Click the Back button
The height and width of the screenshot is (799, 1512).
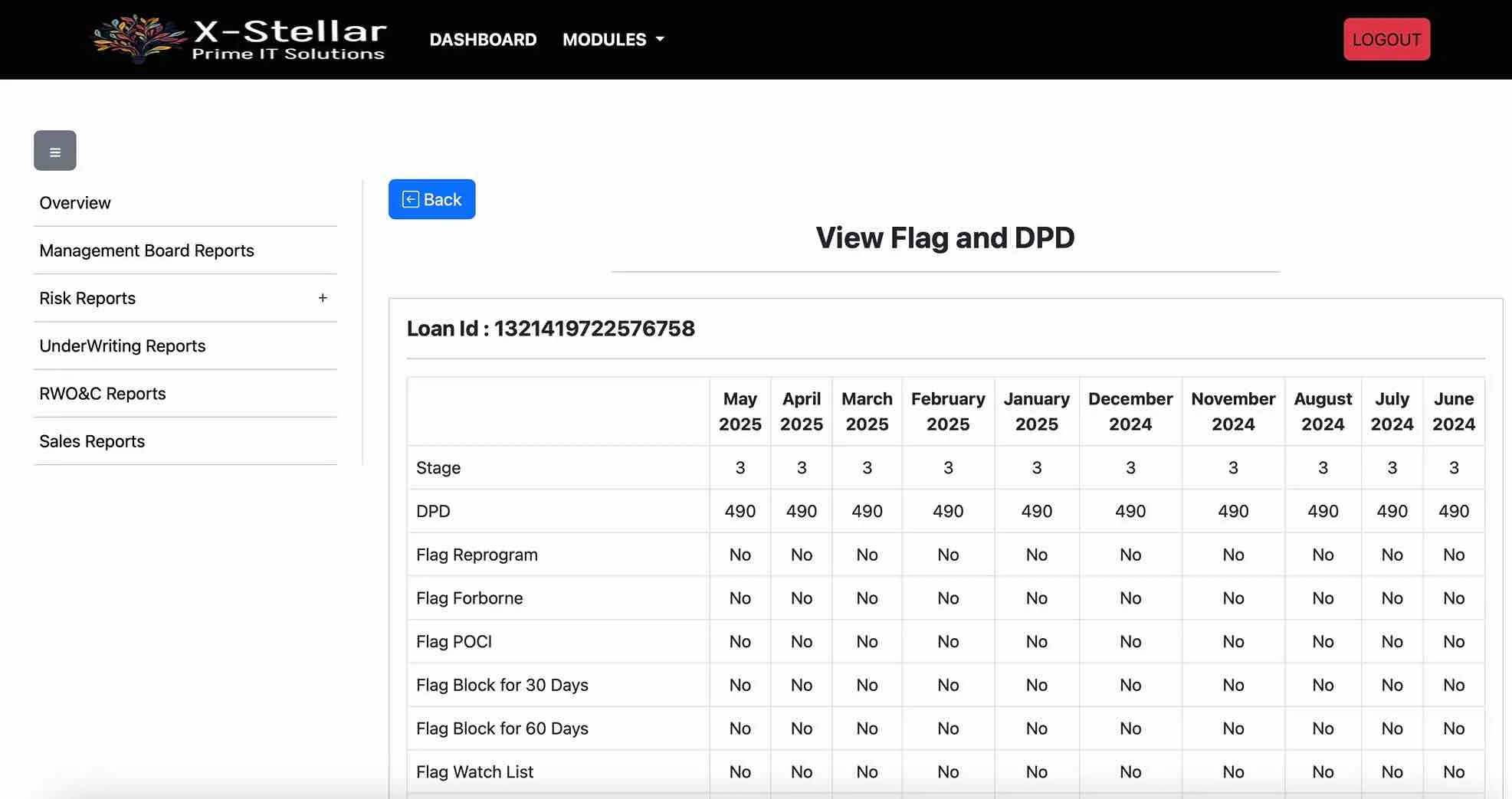pos(431,199)
